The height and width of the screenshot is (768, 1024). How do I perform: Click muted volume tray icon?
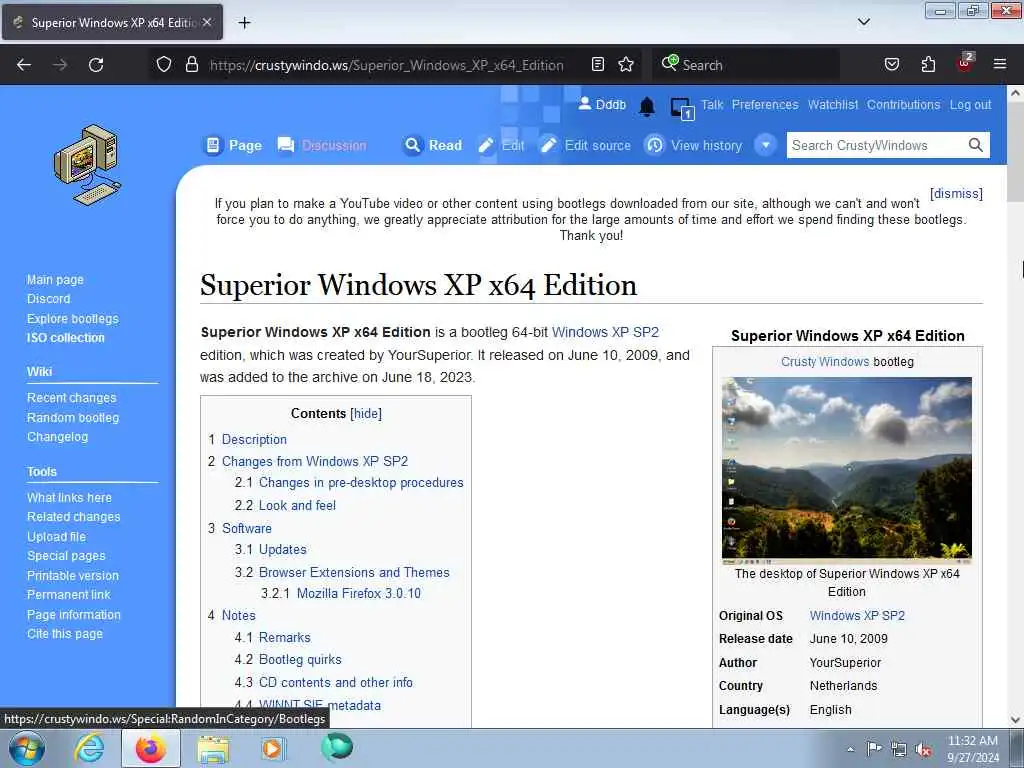tap(923, 750)
